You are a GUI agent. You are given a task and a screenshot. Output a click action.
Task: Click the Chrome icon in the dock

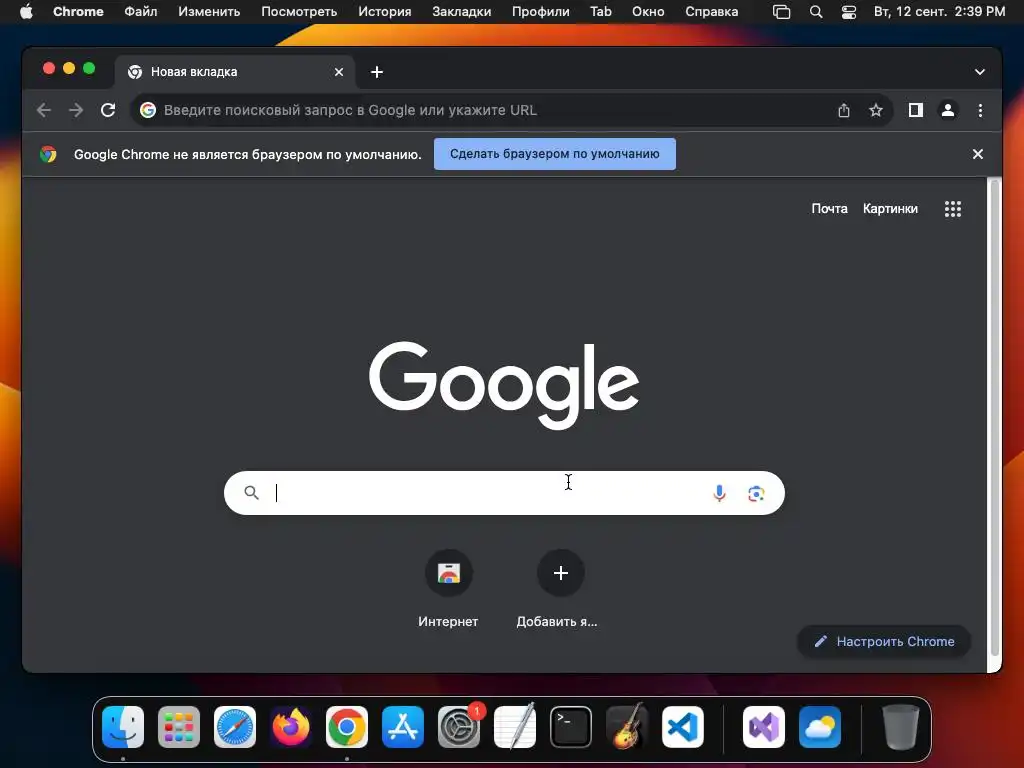pos(347,727)
